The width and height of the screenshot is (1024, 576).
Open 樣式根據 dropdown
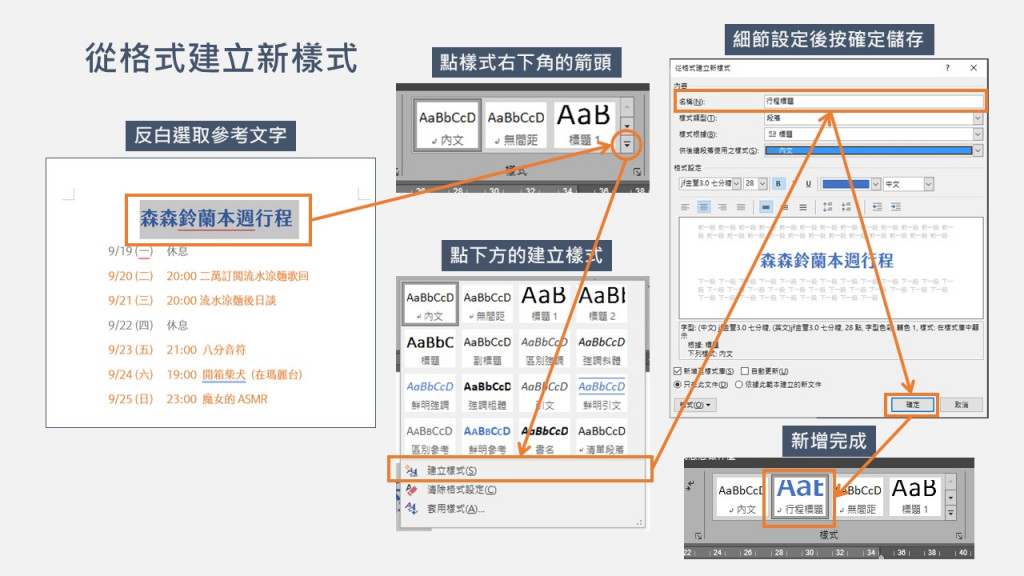point(977,134)
